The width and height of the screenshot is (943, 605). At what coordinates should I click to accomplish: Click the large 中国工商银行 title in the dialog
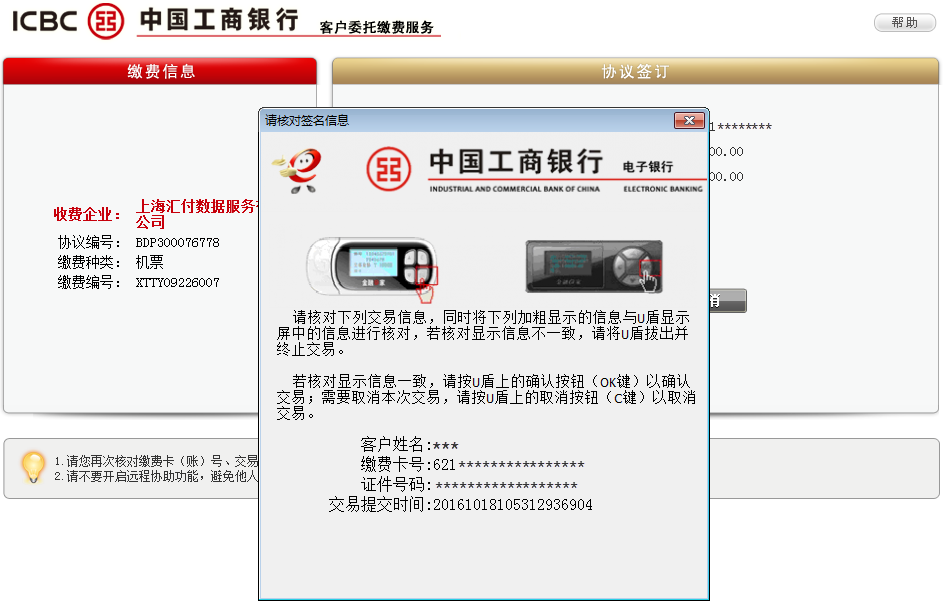pos(516,162)
